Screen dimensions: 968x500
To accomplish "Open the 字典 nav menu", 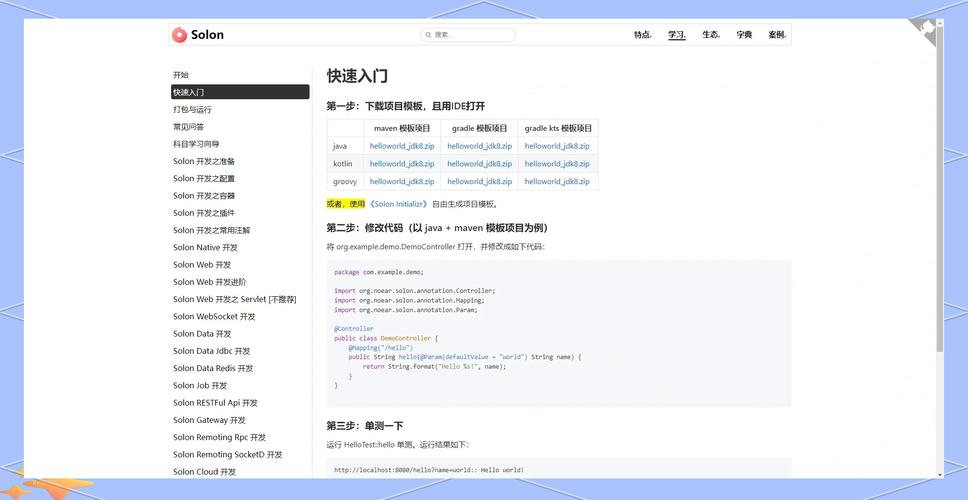I will click(744, 35).
